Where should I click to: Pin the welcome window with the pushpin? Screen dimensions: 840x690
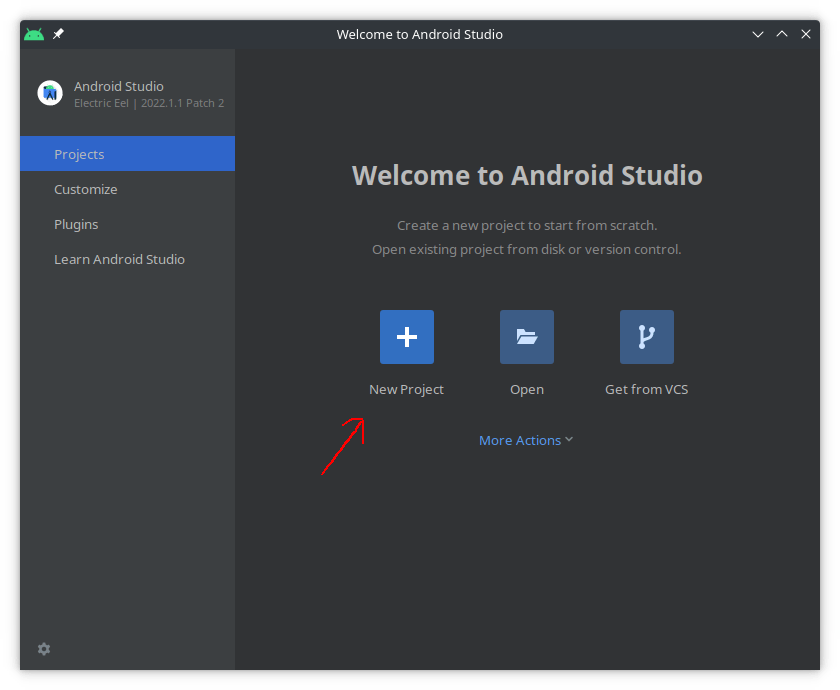pos(57,33)
